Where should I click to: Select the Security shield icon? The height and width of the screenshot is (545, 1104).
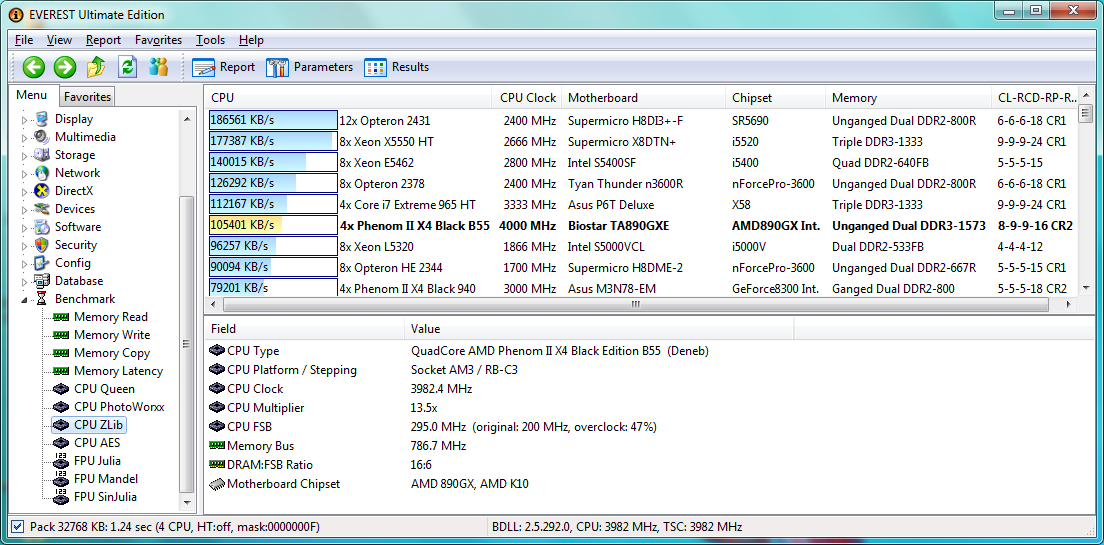pyautogui.click(x=42, y=245)
